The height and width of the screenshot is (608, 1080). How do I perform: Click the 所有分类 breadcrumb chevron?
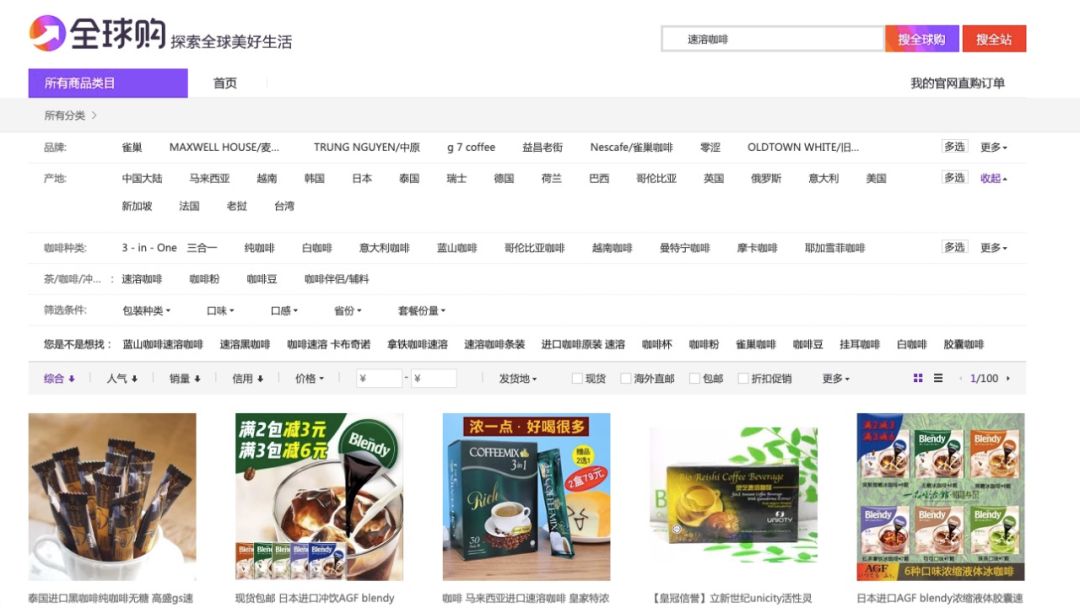(94, 115)
